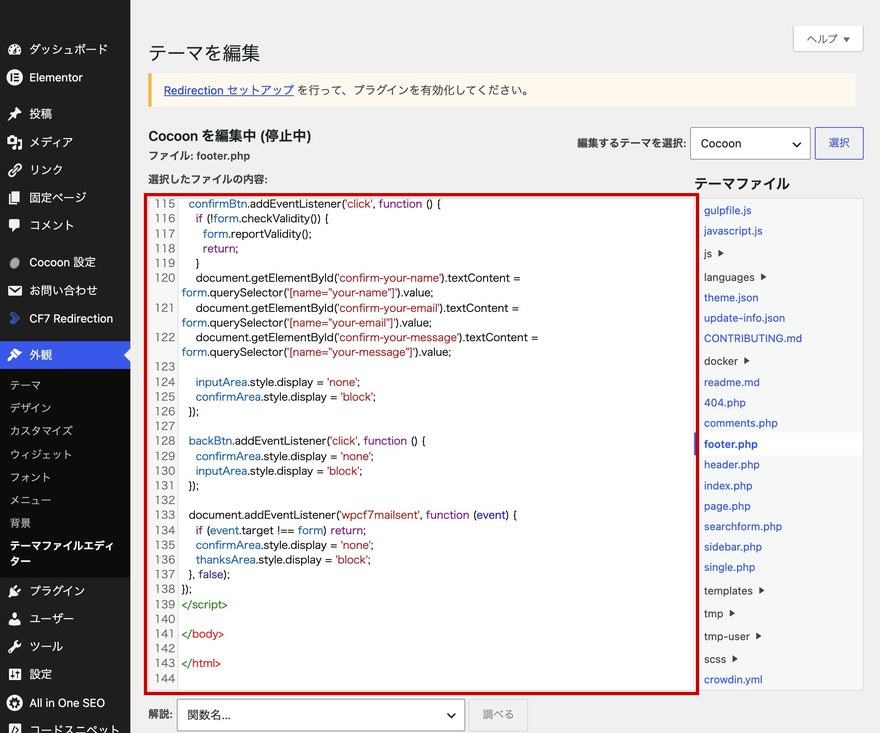Click the wrench icon beside ツール
880x733 pixels.
(x=15, y=646)
